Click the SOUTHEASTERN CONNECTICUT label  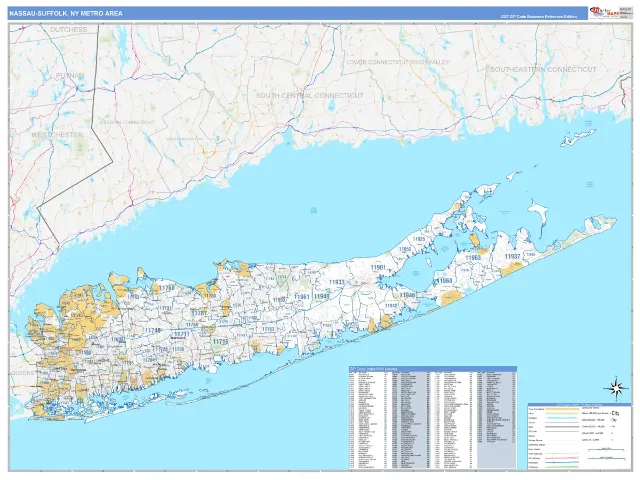(543, 69)
